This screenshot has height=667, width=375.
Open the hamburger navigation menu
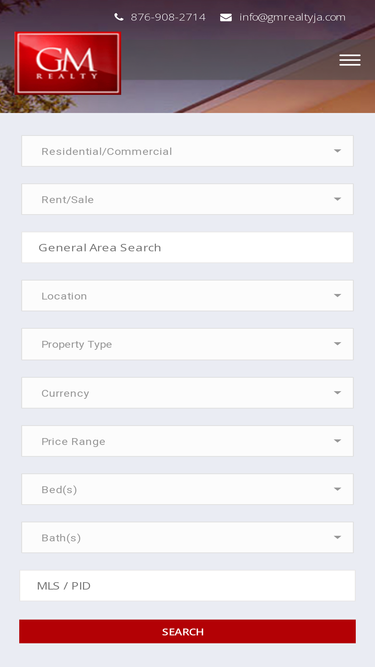click(350, 60)
